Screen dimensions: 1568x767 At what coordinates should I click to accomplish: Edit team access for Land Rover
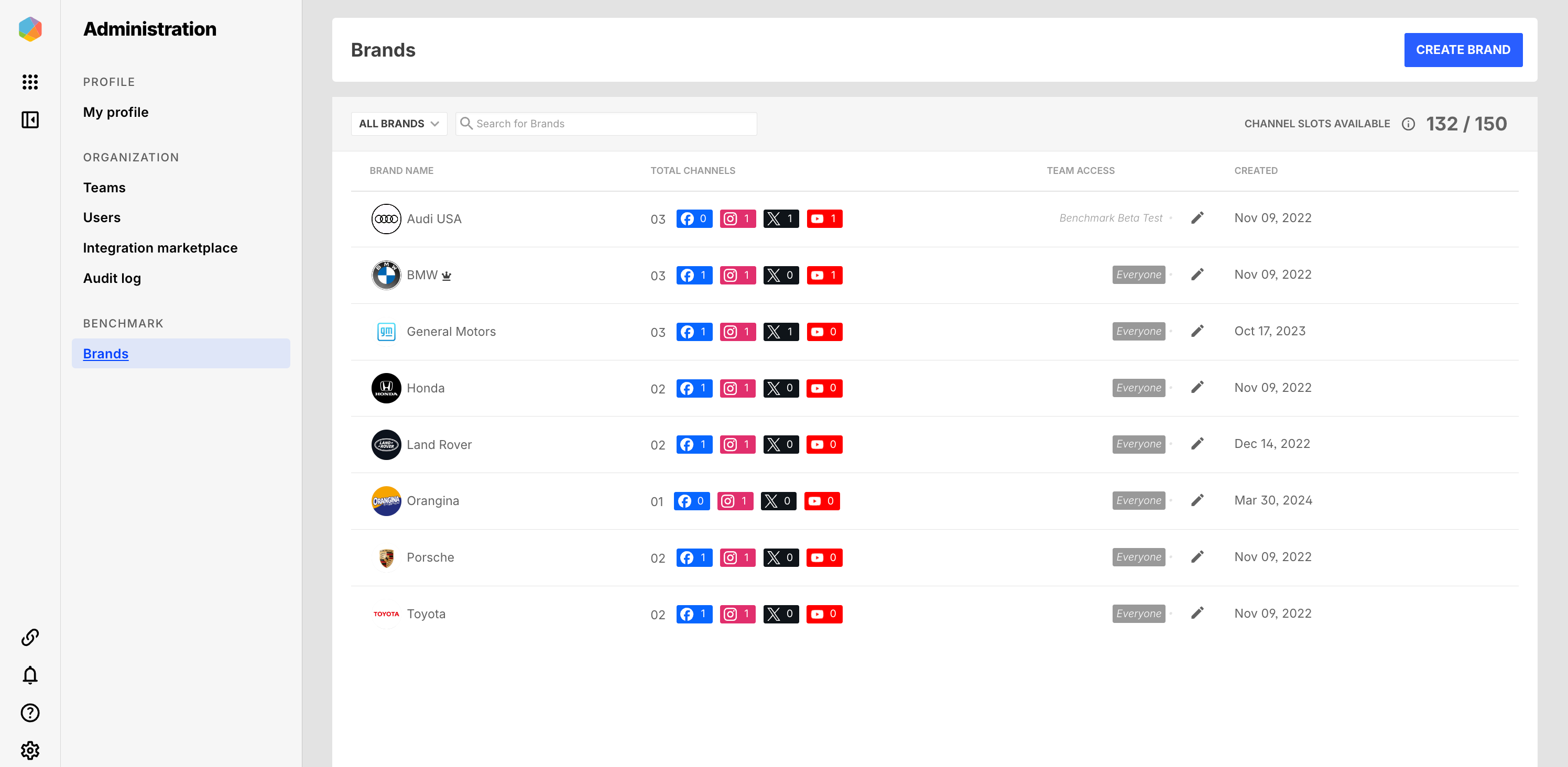[x=1197, y=444]
